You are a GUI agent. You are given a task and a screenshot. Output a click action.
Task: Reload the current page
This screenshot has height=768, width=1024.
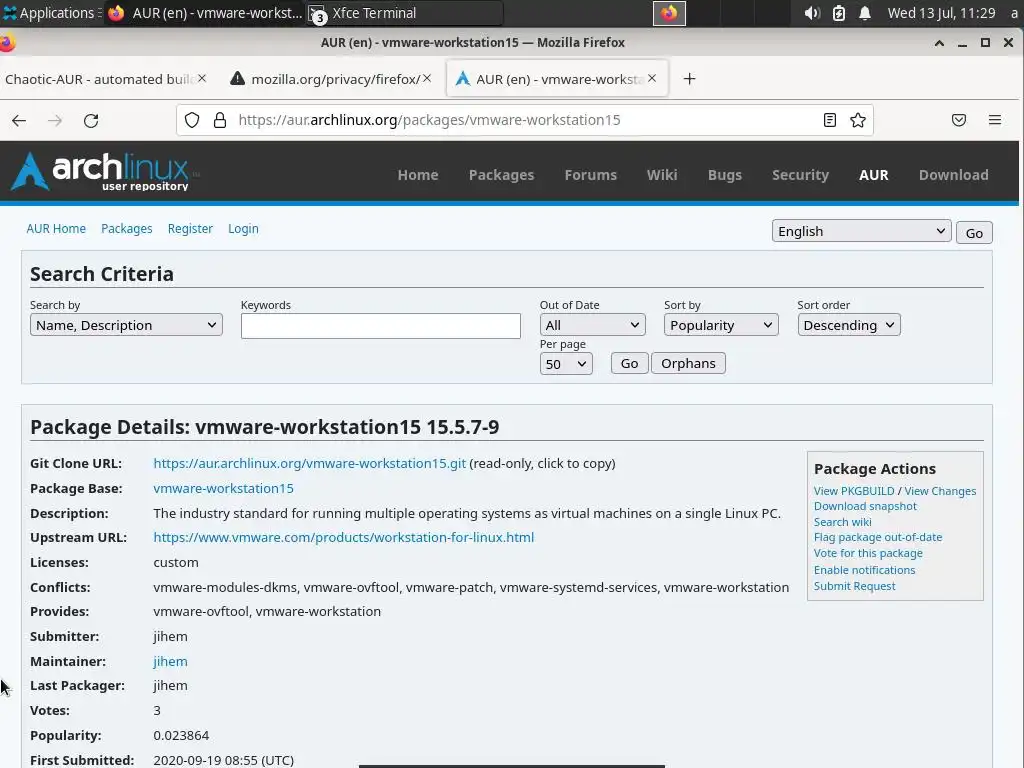[91, 120]
